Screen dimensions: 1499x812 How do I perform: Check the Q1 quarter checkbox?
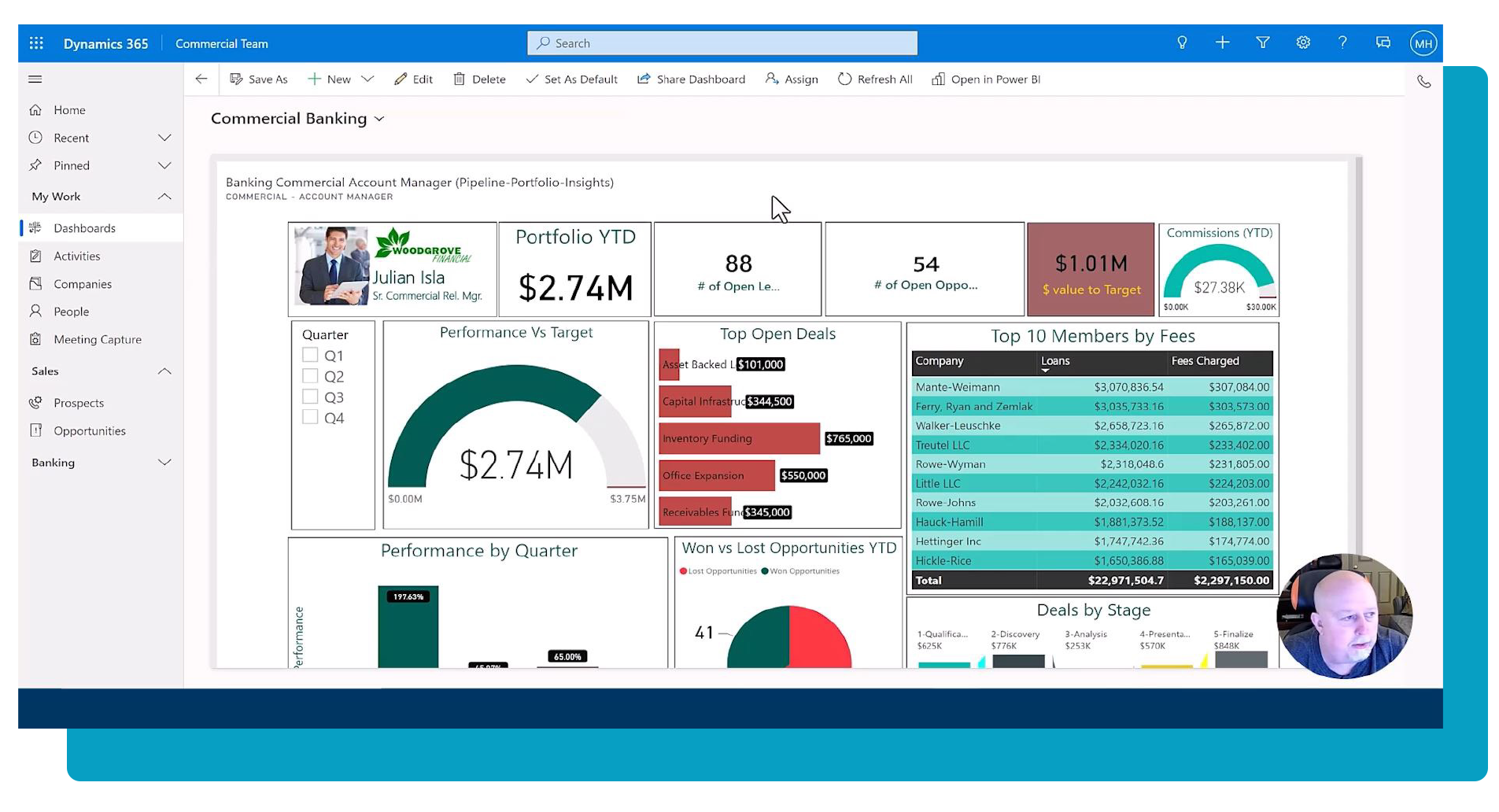click(310, 356)
